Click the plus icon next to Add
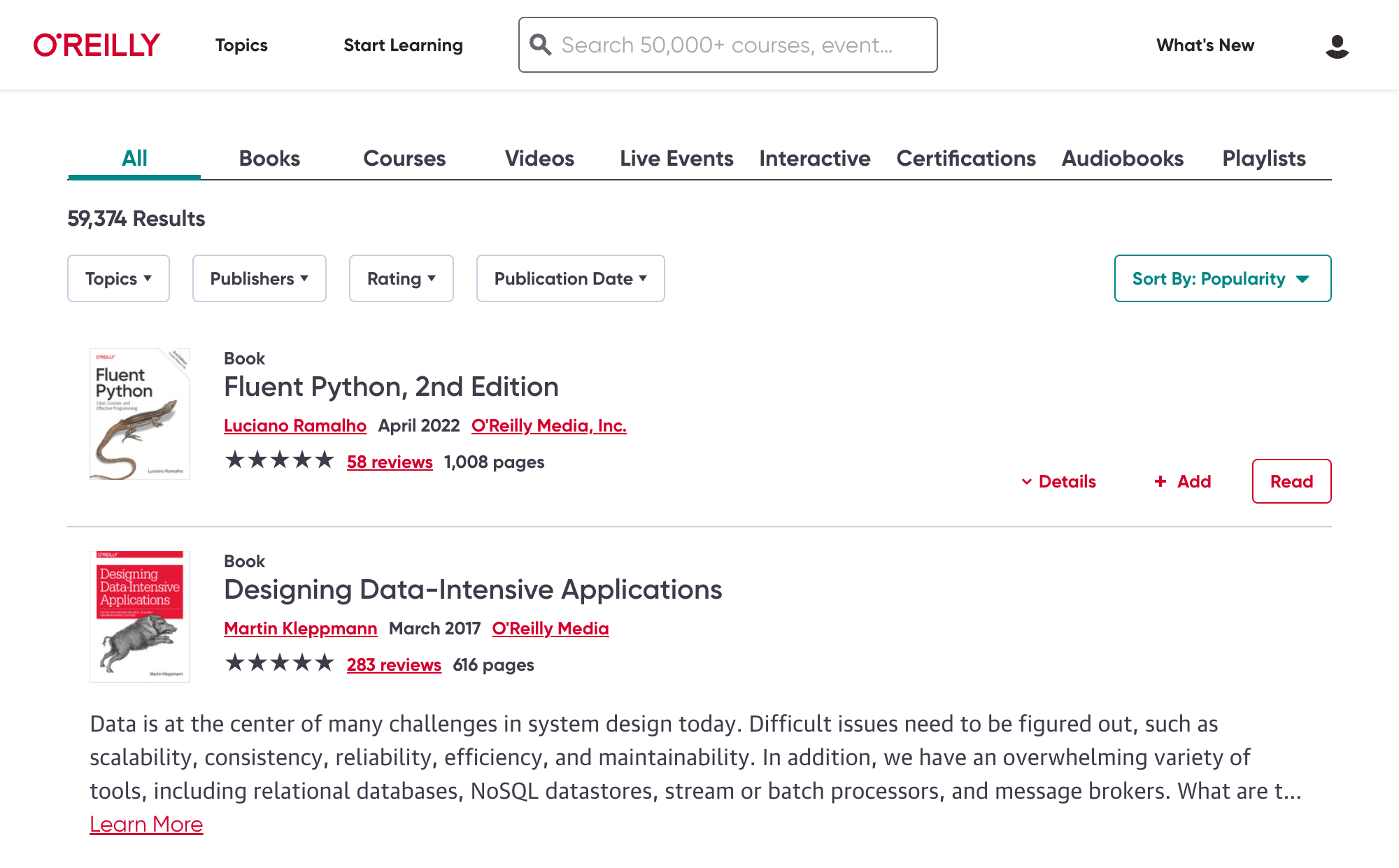 pos(1160,481)
